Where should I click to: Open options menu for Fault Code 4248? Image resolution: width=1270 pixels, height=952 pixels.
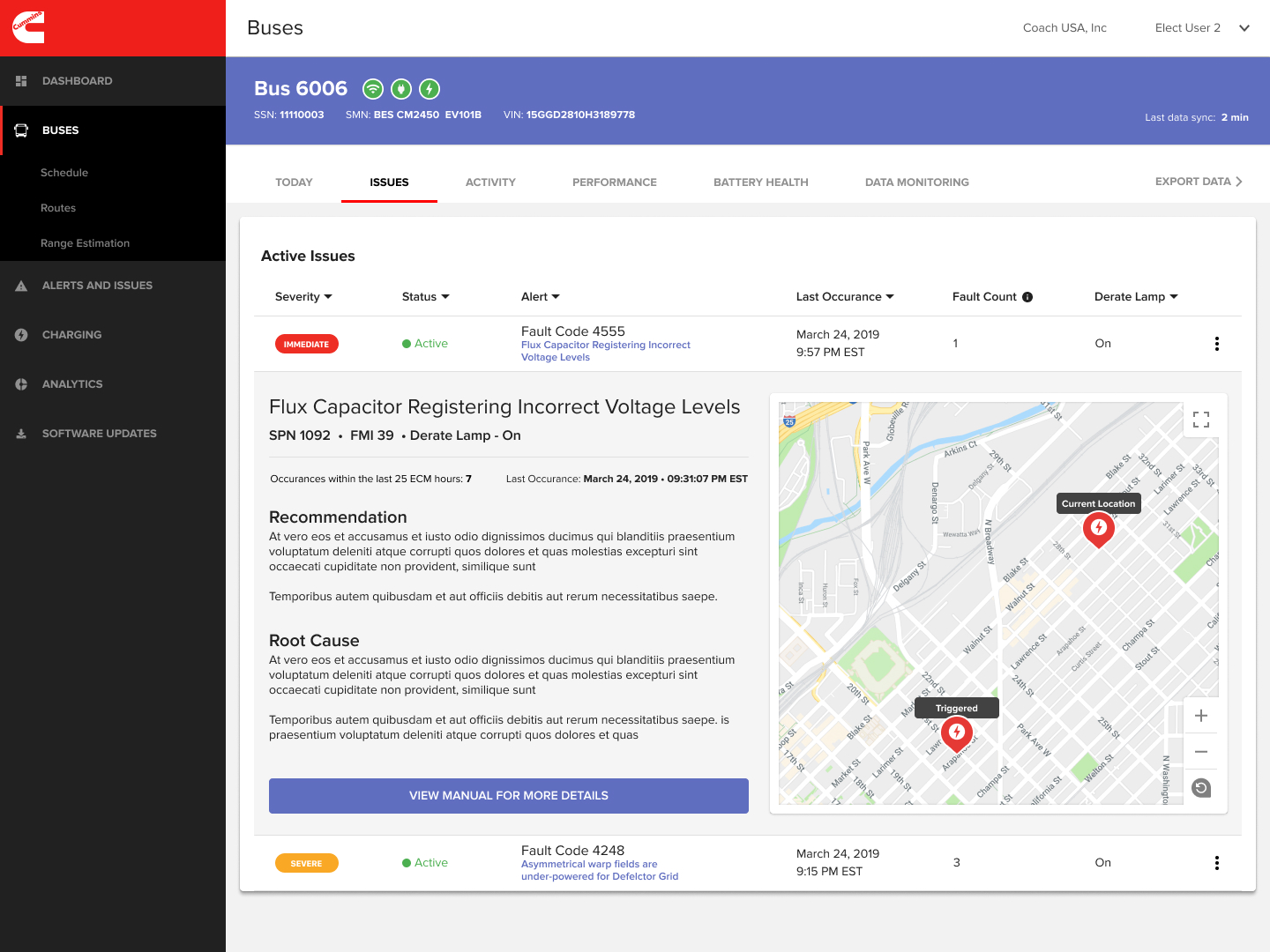(x=1217, y=863)
